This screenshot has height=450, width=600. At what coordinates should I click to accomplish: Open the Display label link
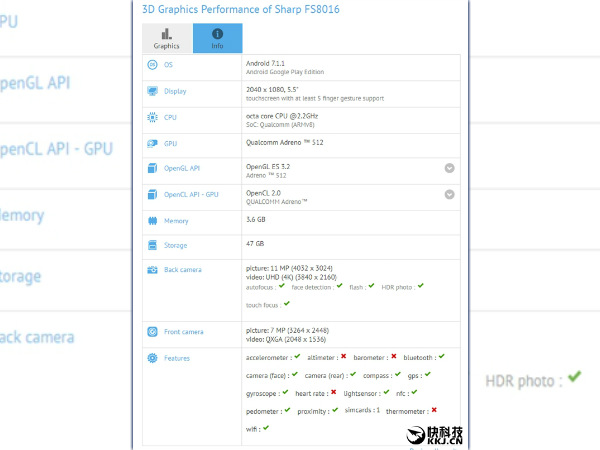[175, 91]
